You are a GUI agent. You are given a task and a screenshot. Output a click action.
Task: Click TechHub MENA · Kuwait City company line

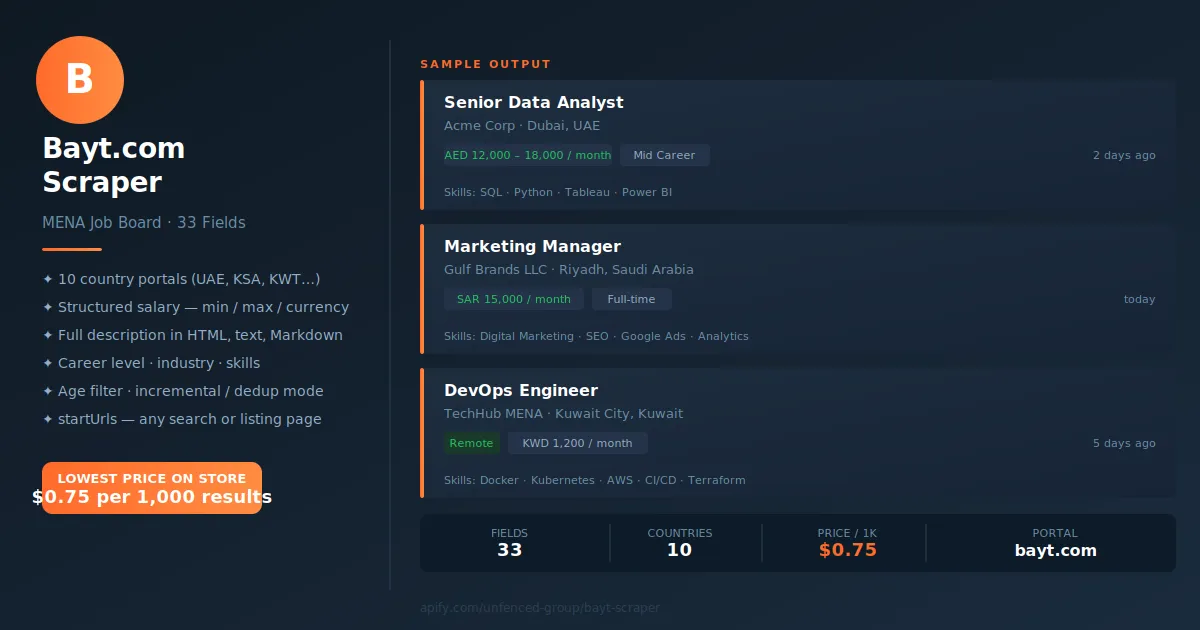coord(564,414)
